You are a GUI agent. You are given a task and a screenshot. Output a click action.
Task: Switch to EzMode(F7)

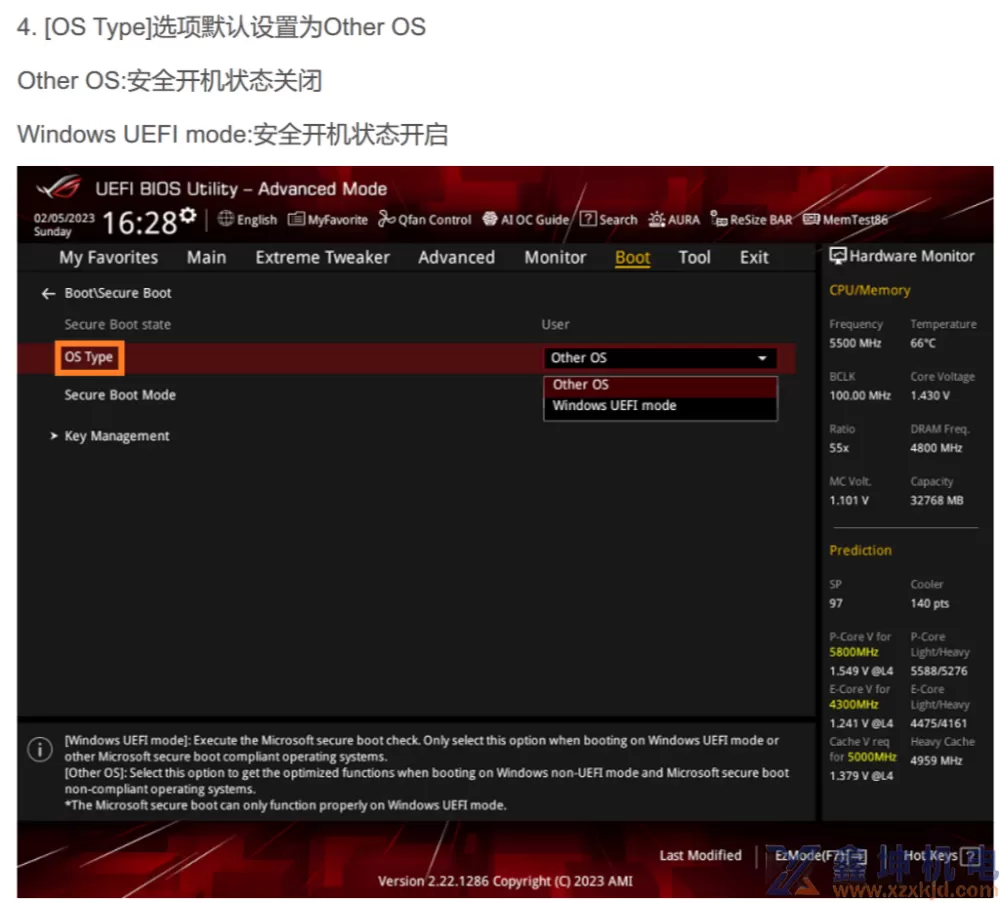[x=820, y=856]
